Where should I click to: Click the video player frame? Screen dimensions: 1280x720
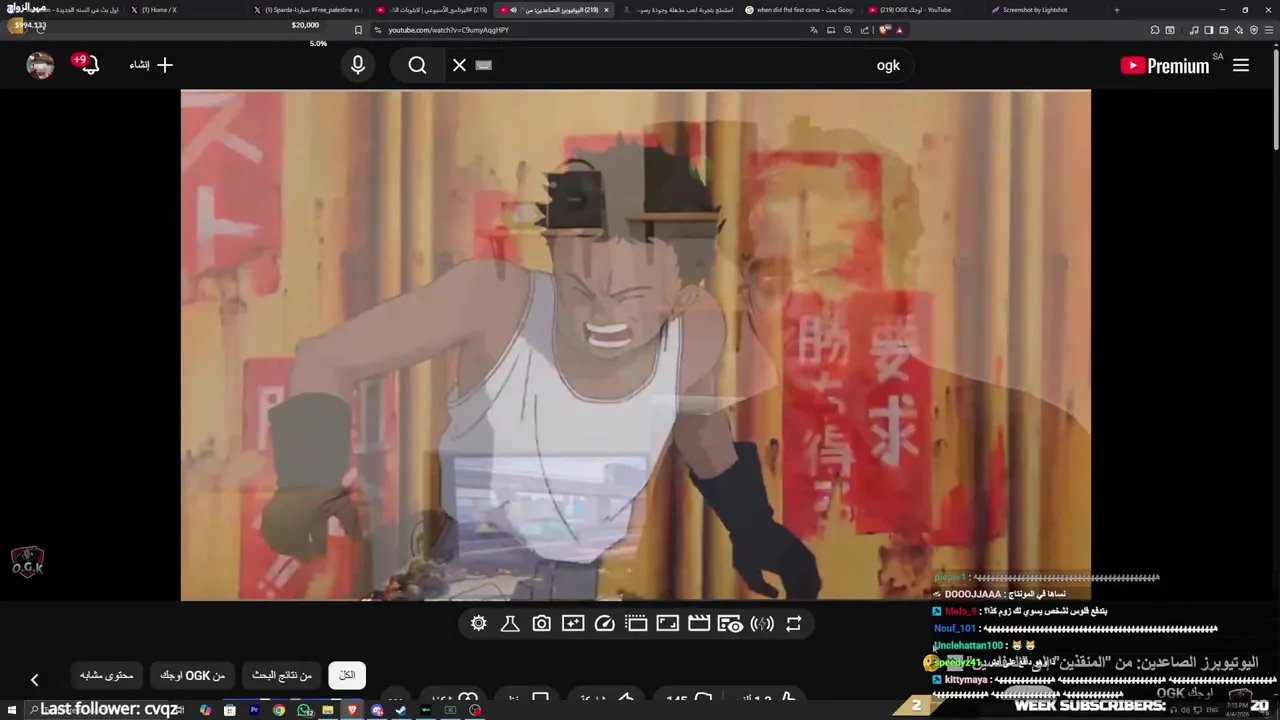(636, 345)
